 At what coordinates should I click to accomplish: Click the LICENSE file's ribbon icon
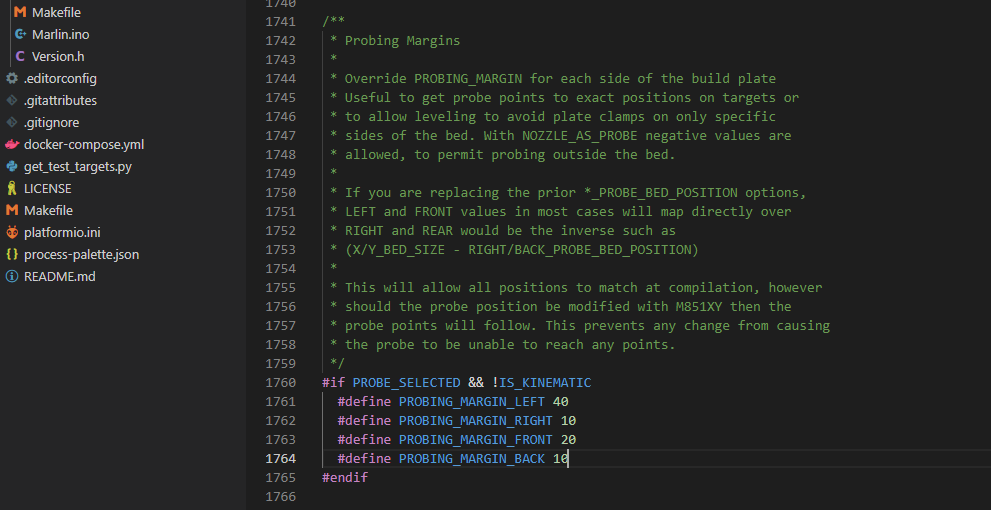(12, 189)
